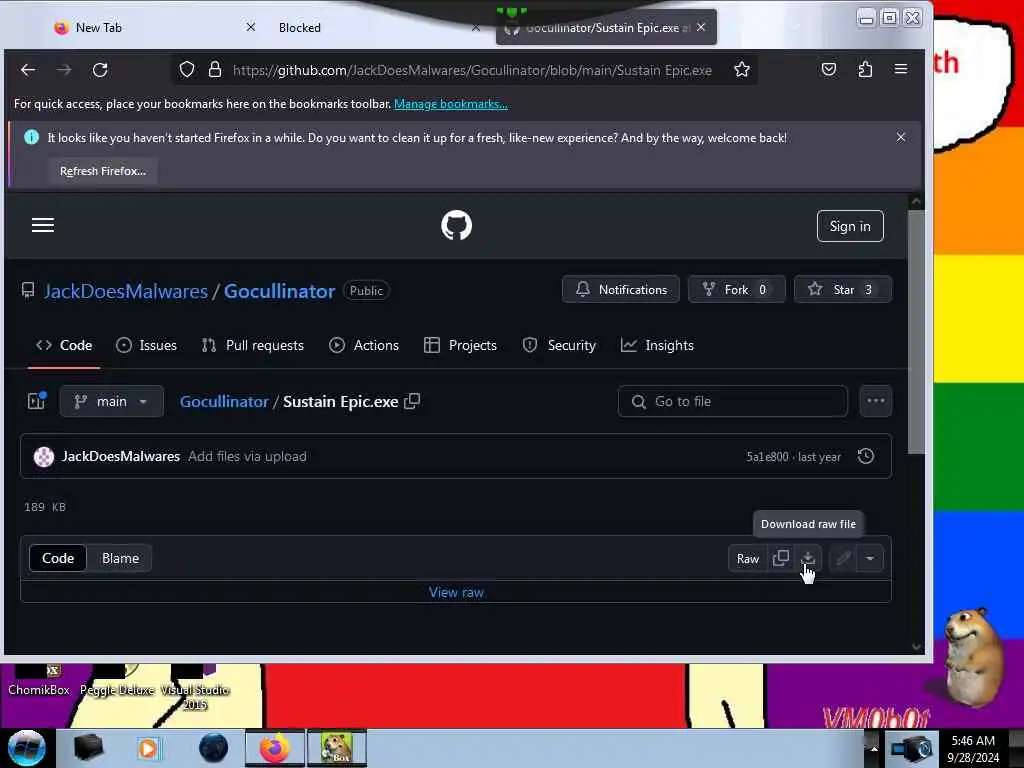Click the View raw link
Viewport: 1024px width, 768px height.
[x=456, y=592]
